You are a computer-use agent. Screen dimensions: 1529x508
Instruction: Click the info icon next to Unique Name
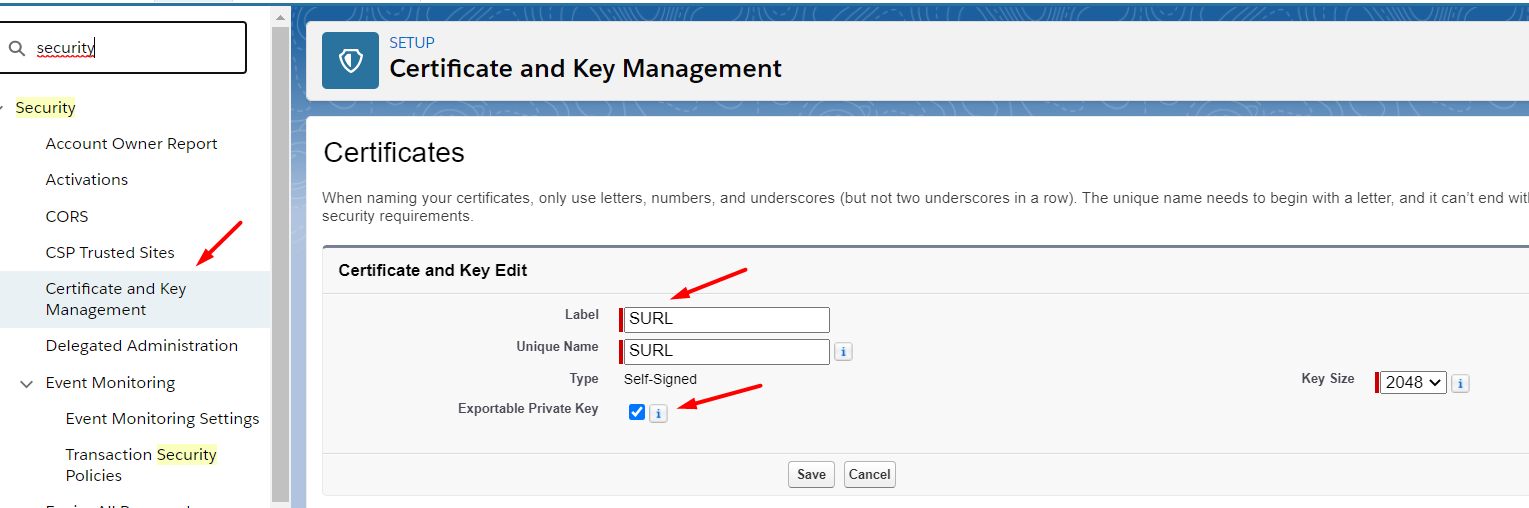click(x=843, y=352)
